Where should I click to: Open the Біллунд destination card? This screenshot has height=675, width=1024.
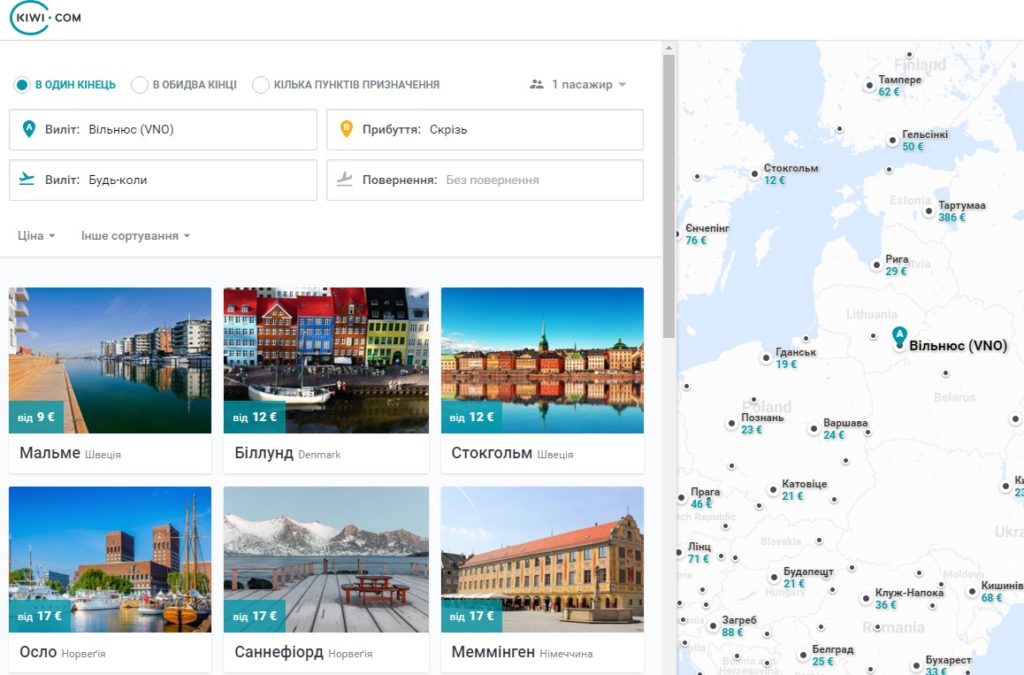pos(326,380)
